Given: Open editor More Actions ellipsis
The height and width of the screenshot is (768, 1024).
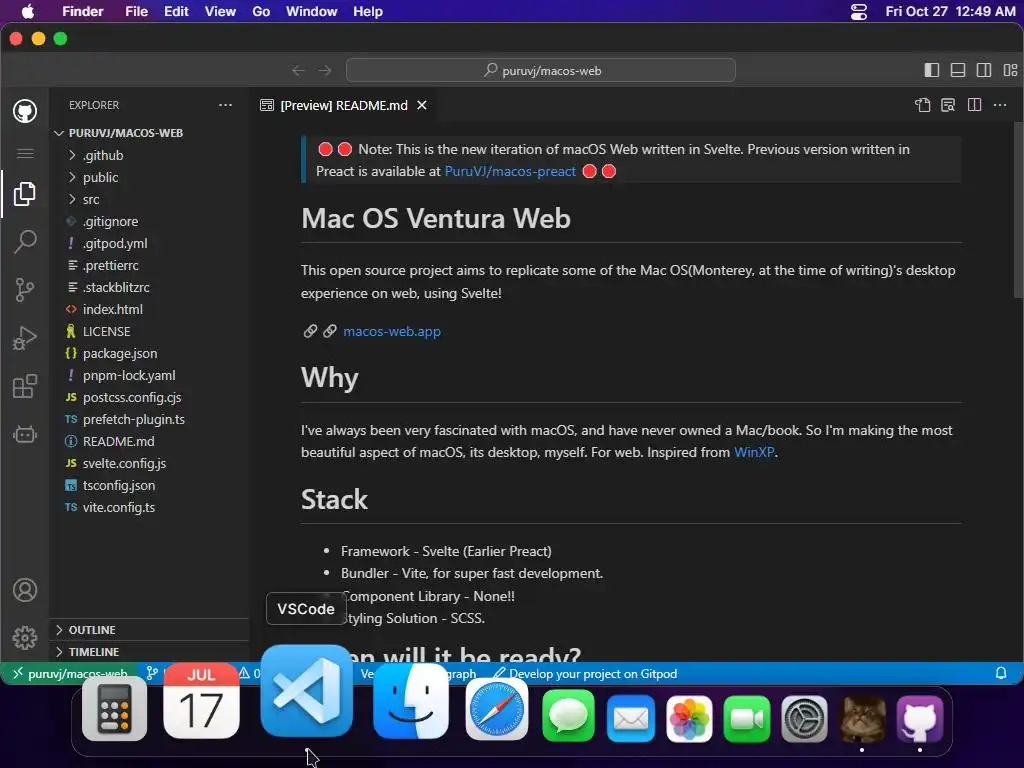Looking at the screenshot, I should [x=1000, y=105].
